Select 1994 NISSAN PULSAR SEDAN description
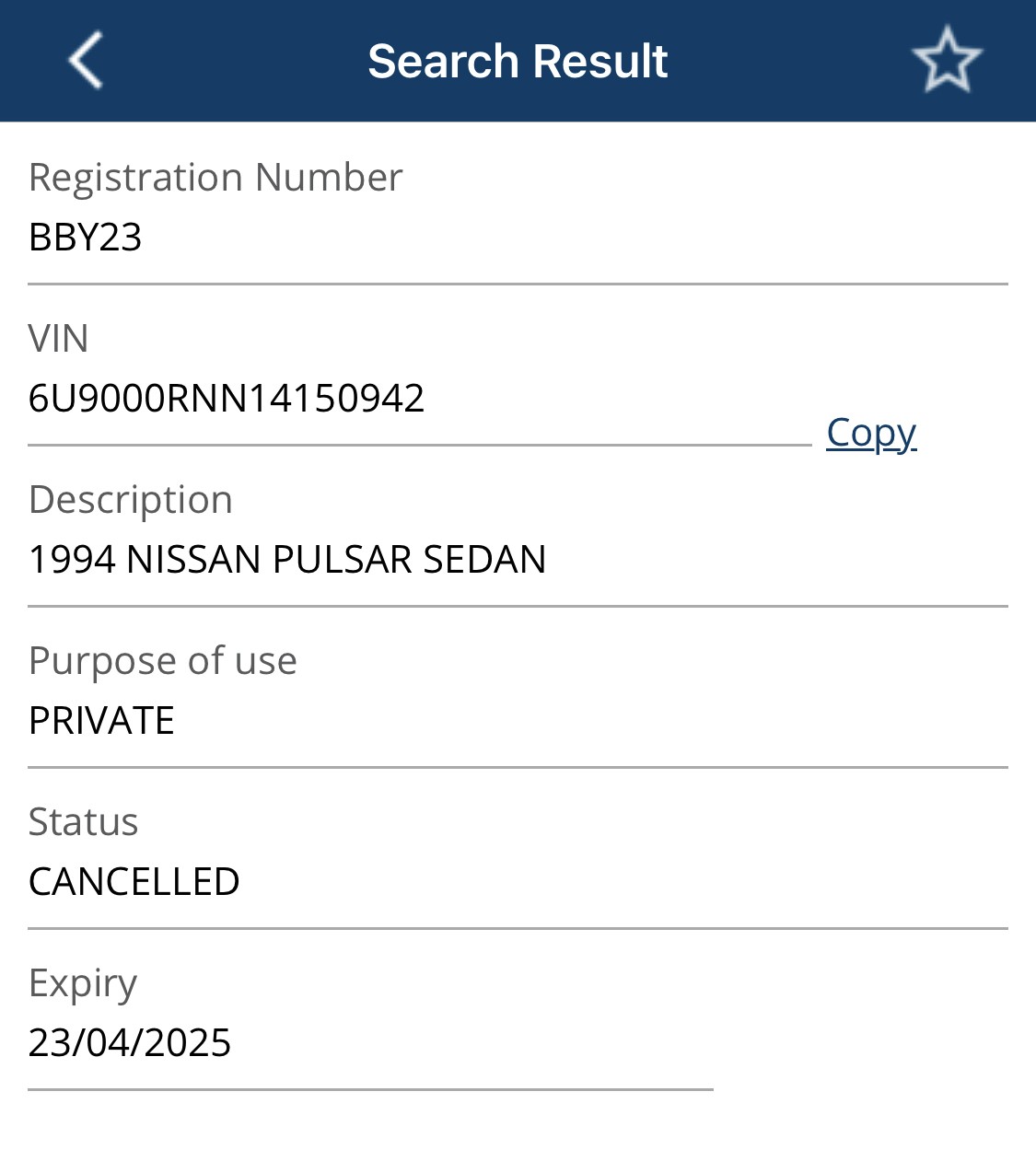 click(x=287, y=560)
